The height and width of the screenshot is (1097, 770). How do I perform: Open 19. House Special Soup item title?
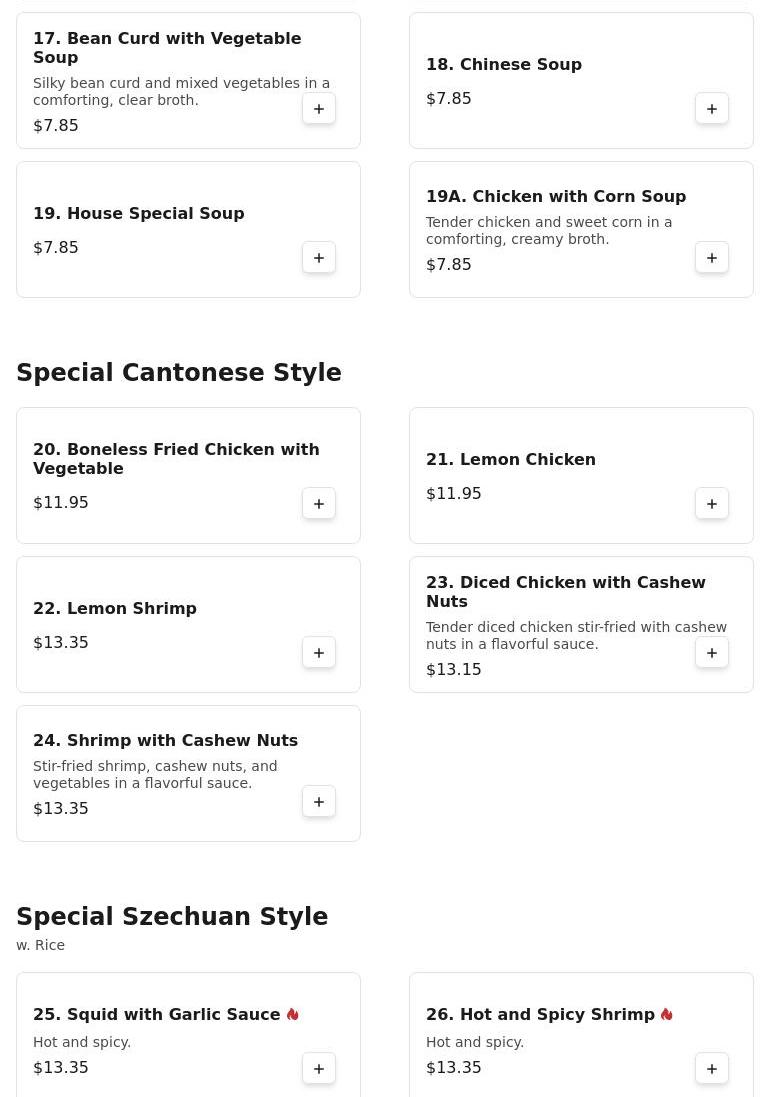[x=138, y=213]
